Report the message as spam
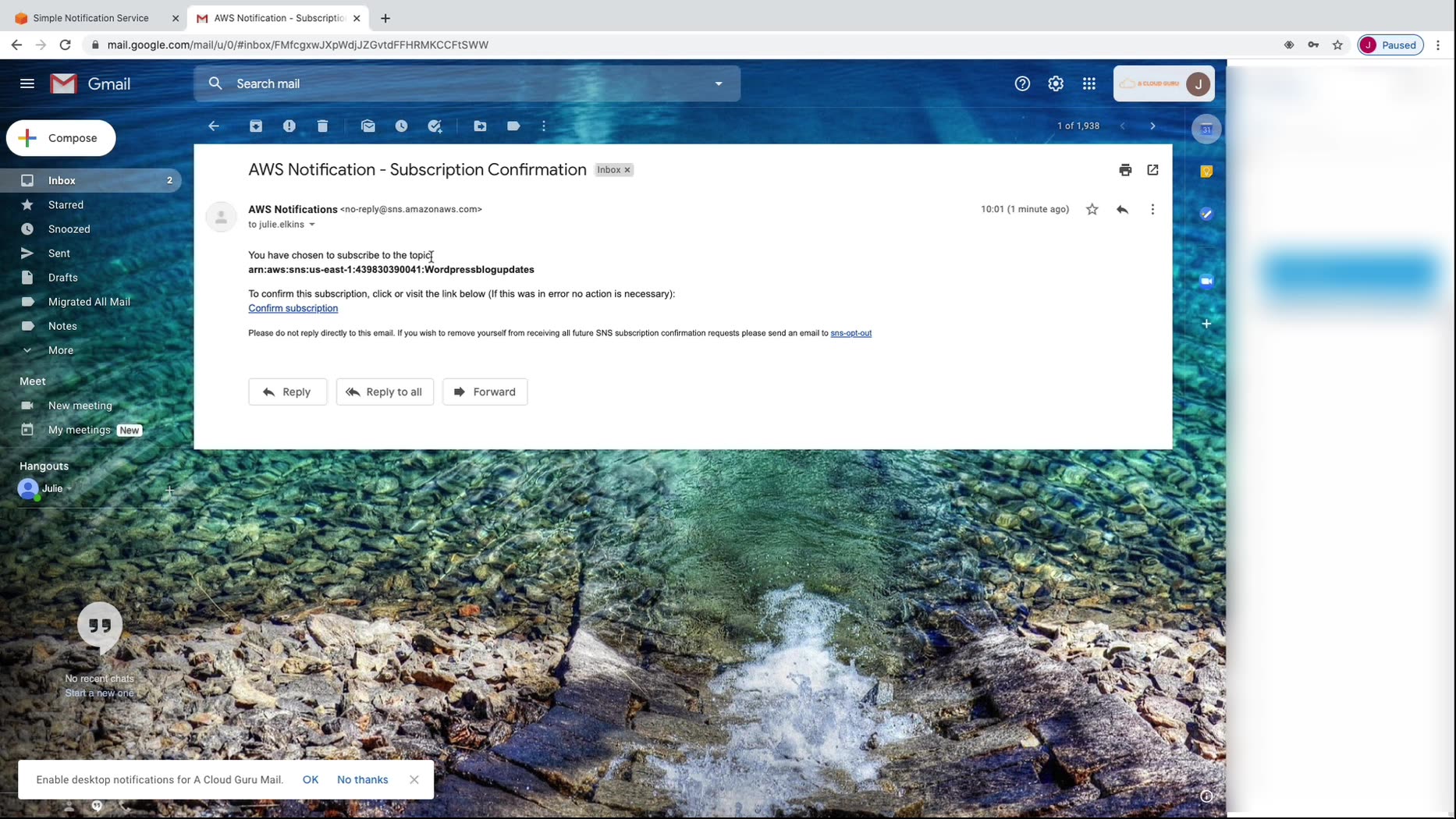The width and height of the screenshot is (1456, 819). [289, 126]
